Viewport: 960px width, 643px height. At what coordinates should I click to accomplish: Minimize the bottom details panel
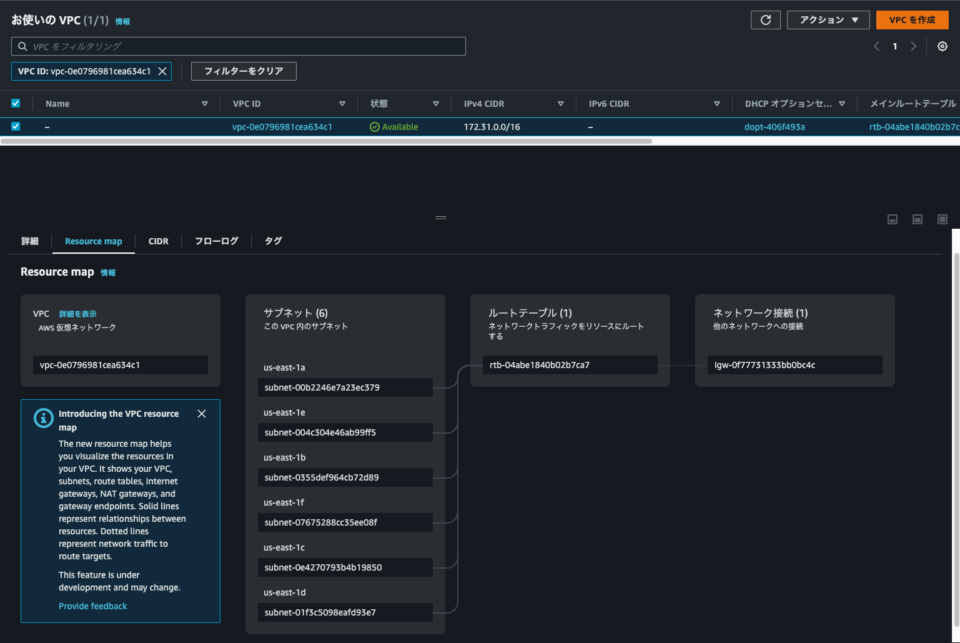click(x=892, y=219)
